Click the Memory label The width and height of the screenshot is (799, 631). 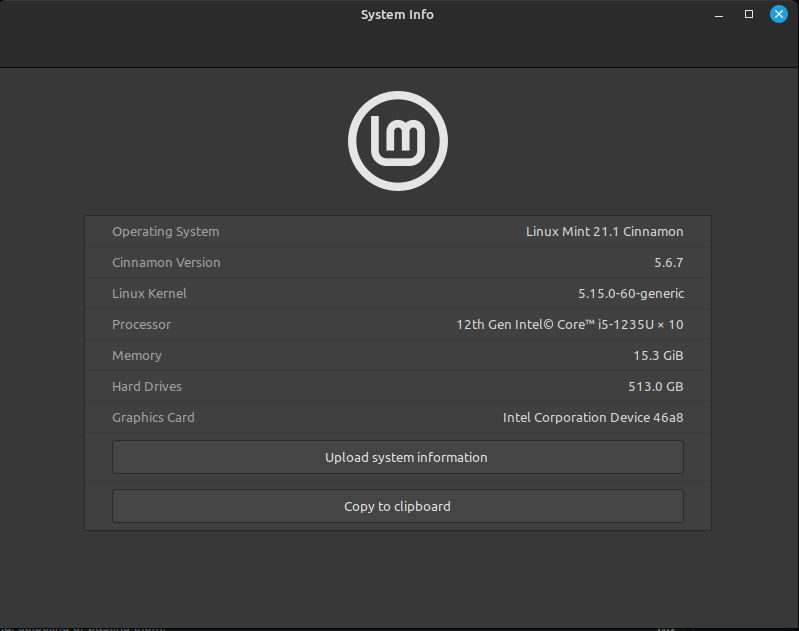click(137, 355)
